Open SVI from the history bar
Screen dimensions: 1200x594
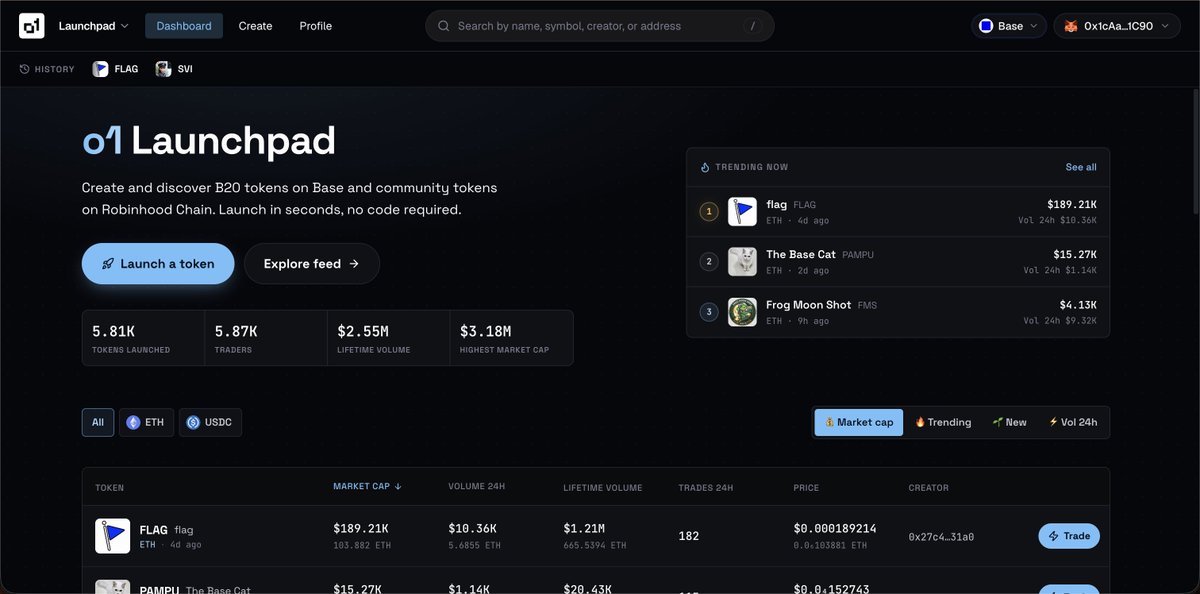pos(174,69)
